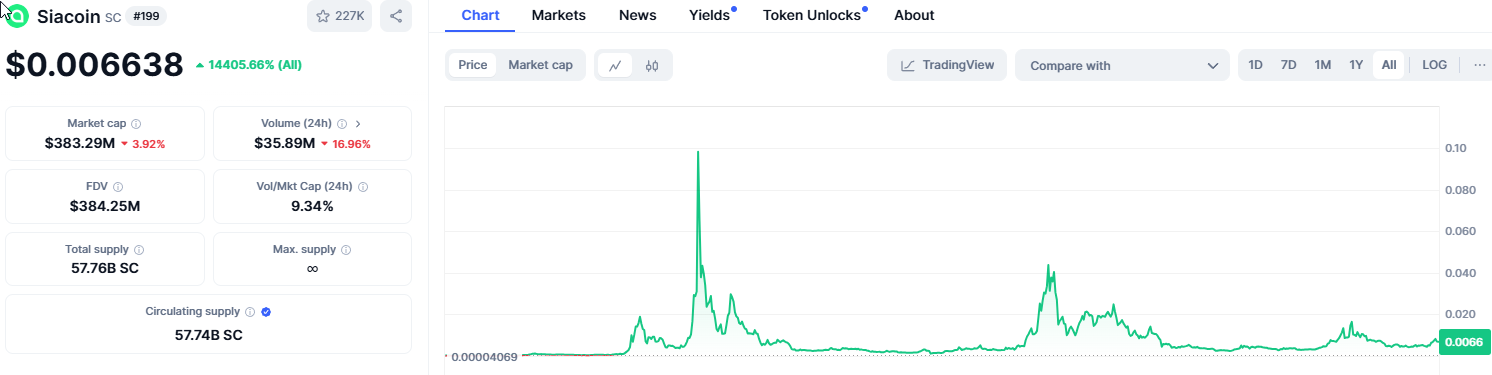Screen dimensions: 1492x375
Task: Open the TradingView chart button
Action: pyautogui.click(x=947, y=66)
